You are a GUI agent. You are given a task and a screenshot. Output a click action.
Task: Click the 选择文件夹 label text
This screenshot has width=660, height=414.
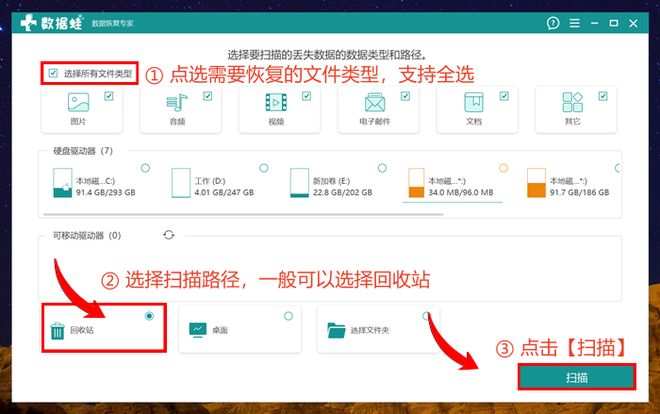point(370,330)
